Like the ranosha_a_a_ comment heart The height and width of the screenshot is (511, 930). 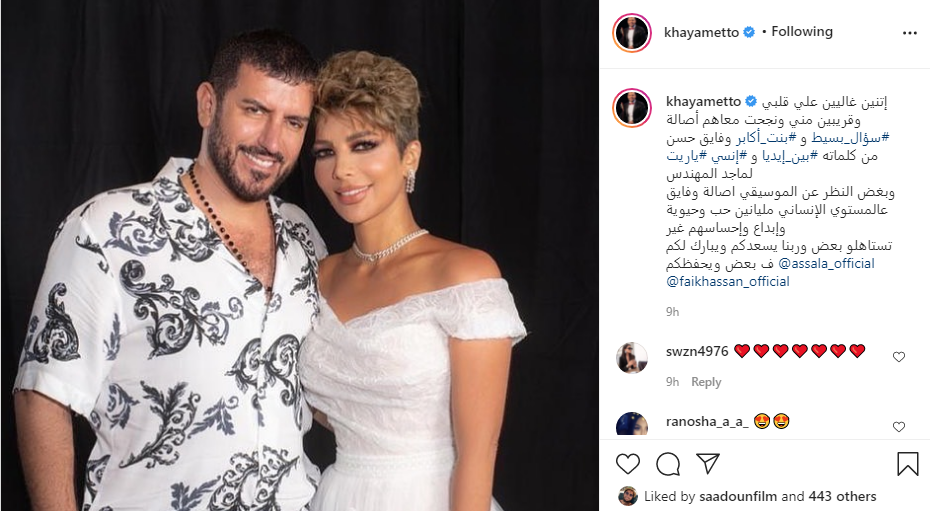point(899,427)
